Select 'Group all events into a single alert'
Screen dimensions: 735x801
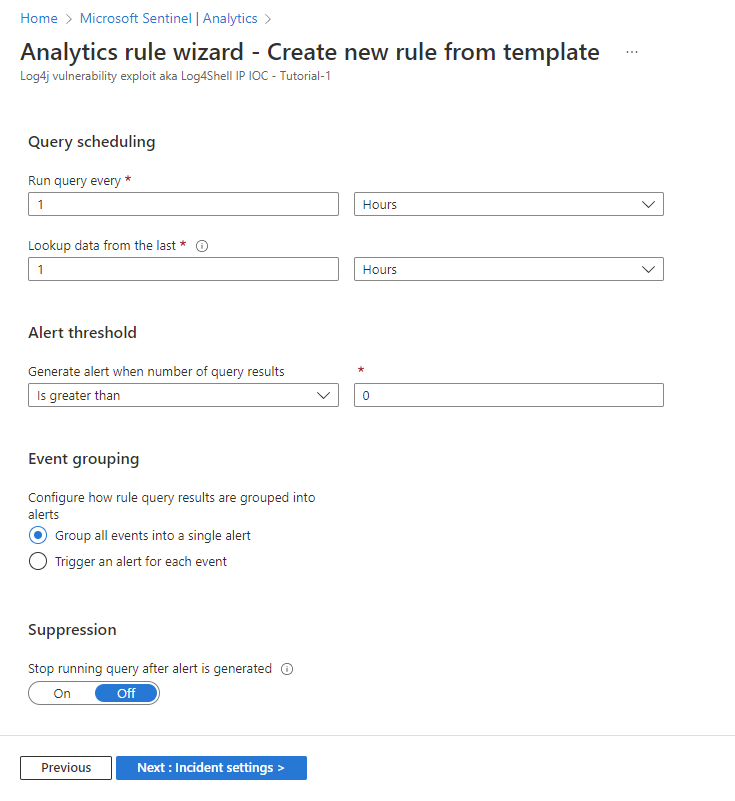tap(37, 535)
